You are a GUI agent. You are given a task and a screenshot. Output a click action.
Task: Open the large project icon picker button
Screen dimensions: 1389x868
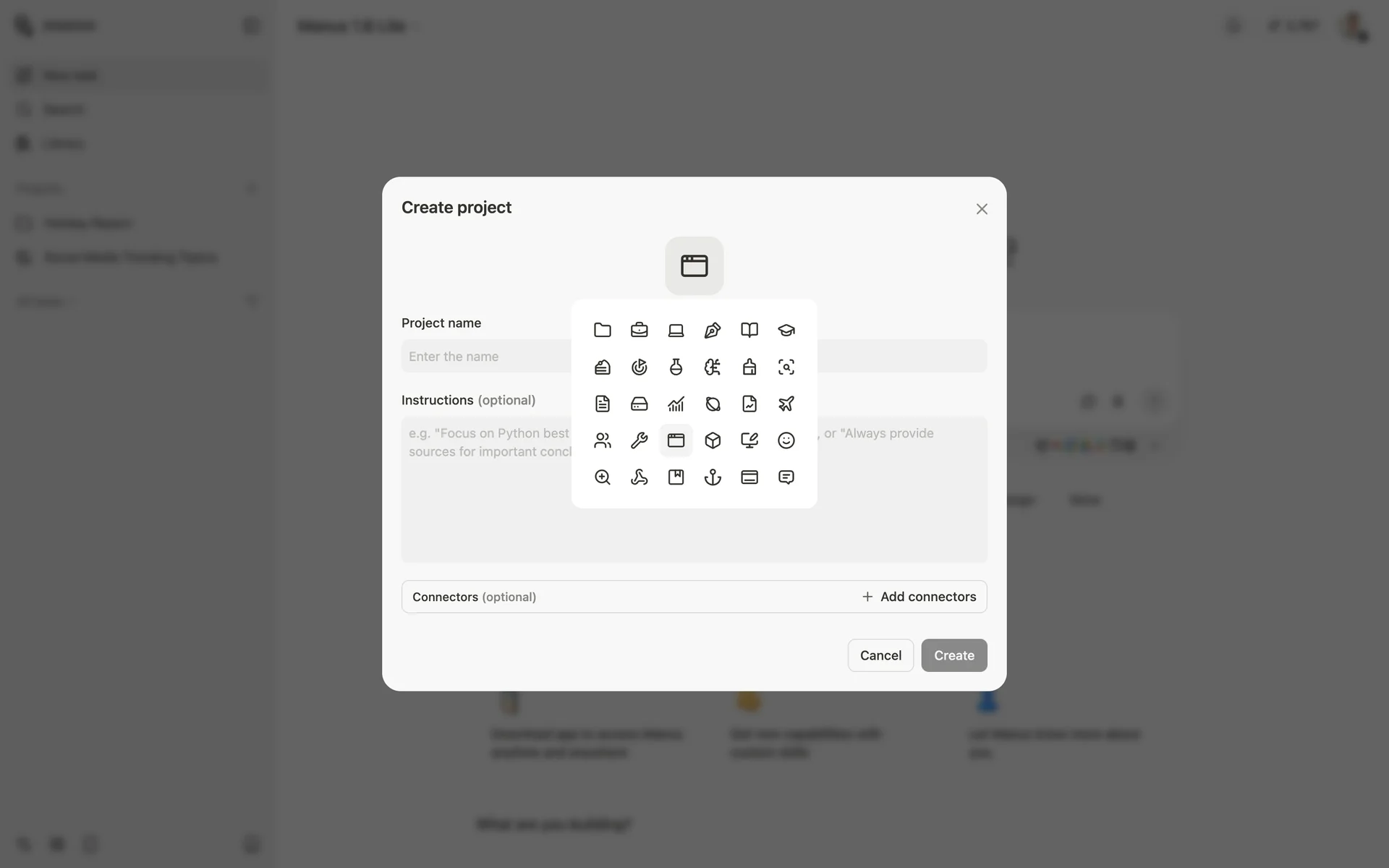tap(694, 265)
